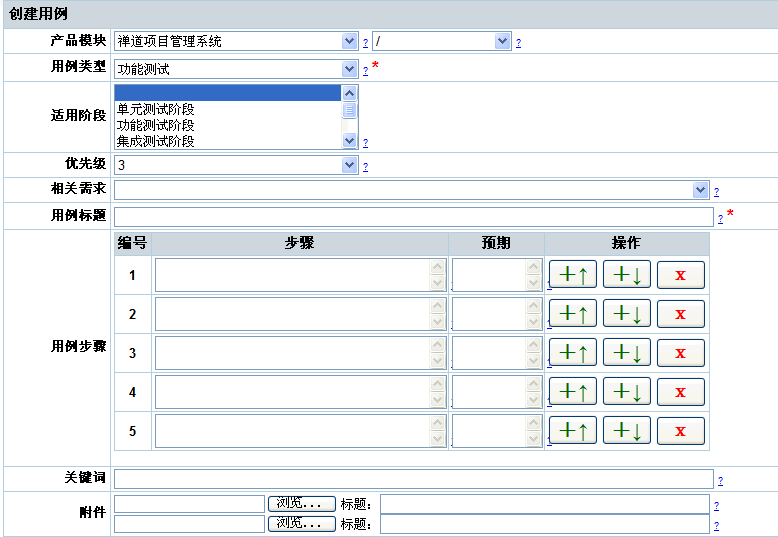Delete step 1 row

[681, 274]
